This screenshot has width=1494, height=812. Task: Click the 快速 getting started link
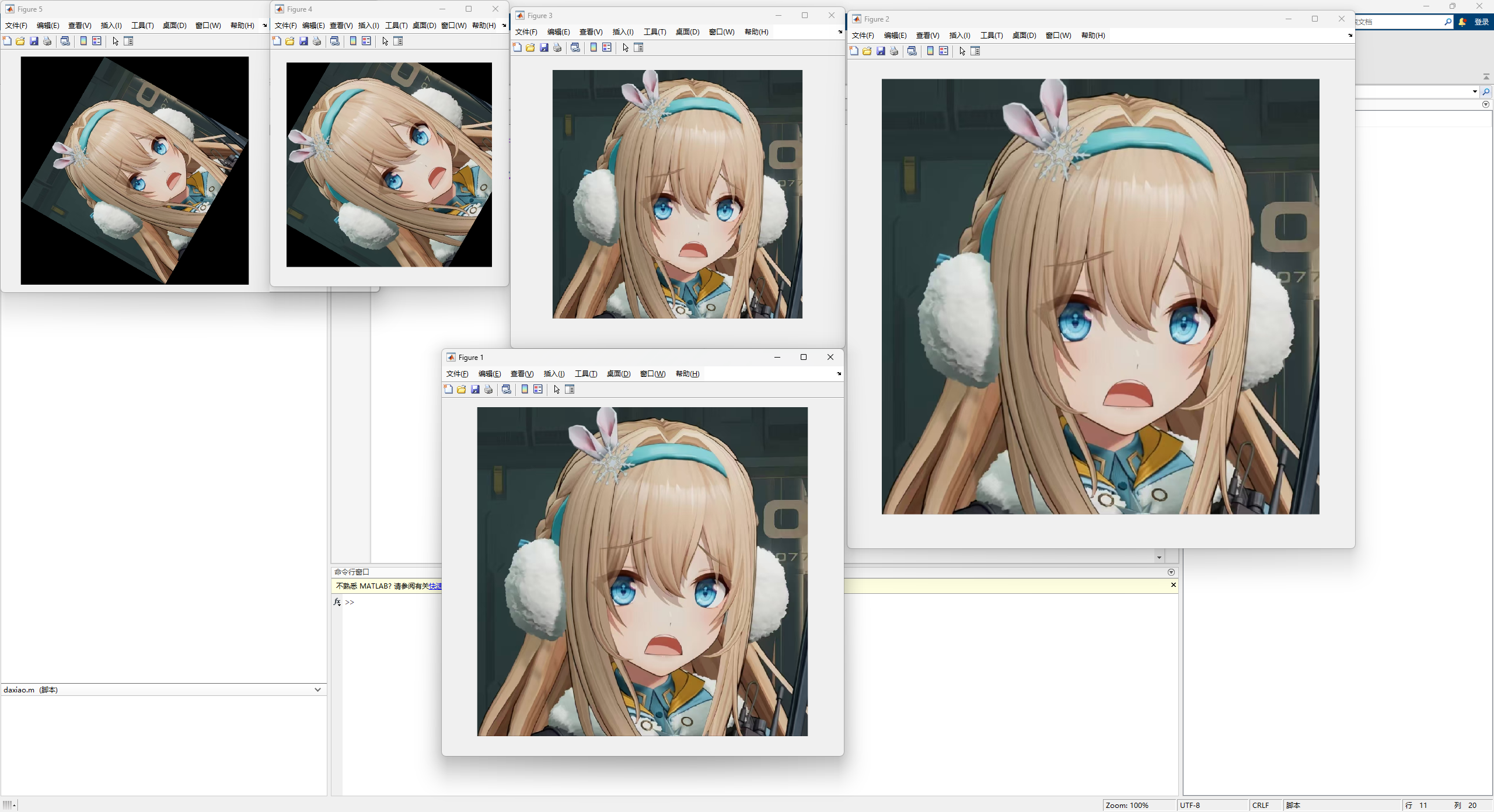click(435, 586)
